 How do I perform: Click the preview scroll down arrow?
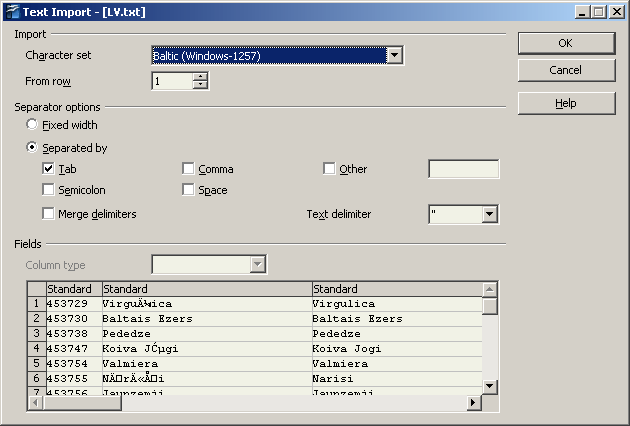tap(489, 387)
